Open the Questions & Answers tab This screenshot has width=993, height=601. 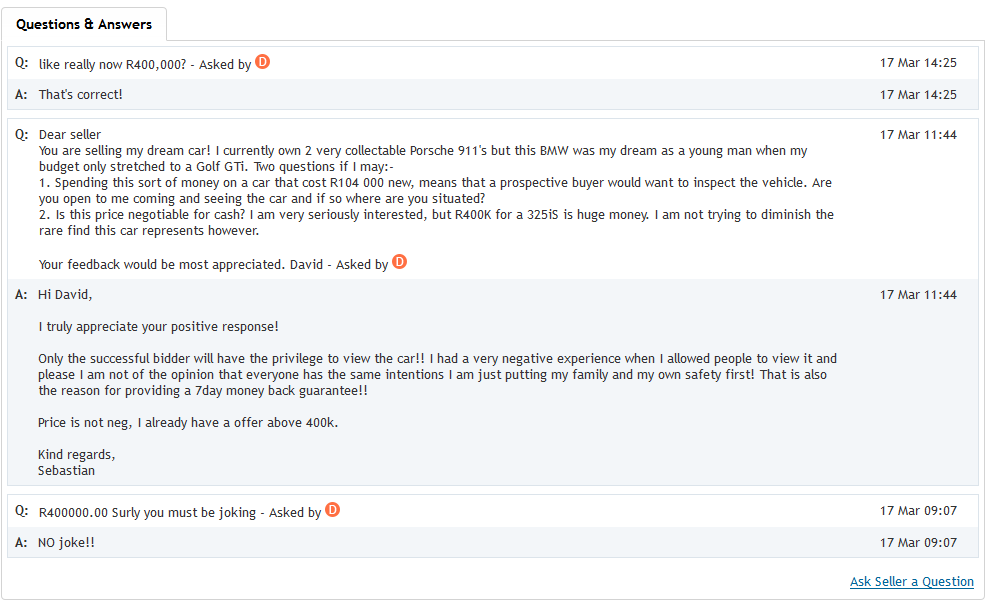(84, 24)
